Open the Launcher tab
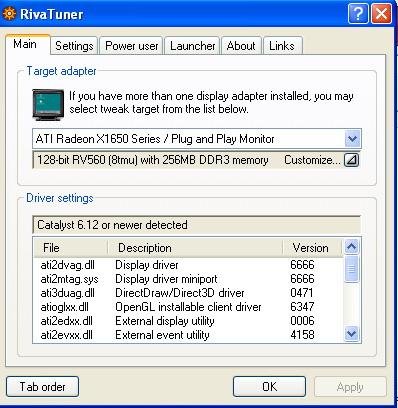The height and width of the screenshot is (408, 398). (x=192, y=46)
